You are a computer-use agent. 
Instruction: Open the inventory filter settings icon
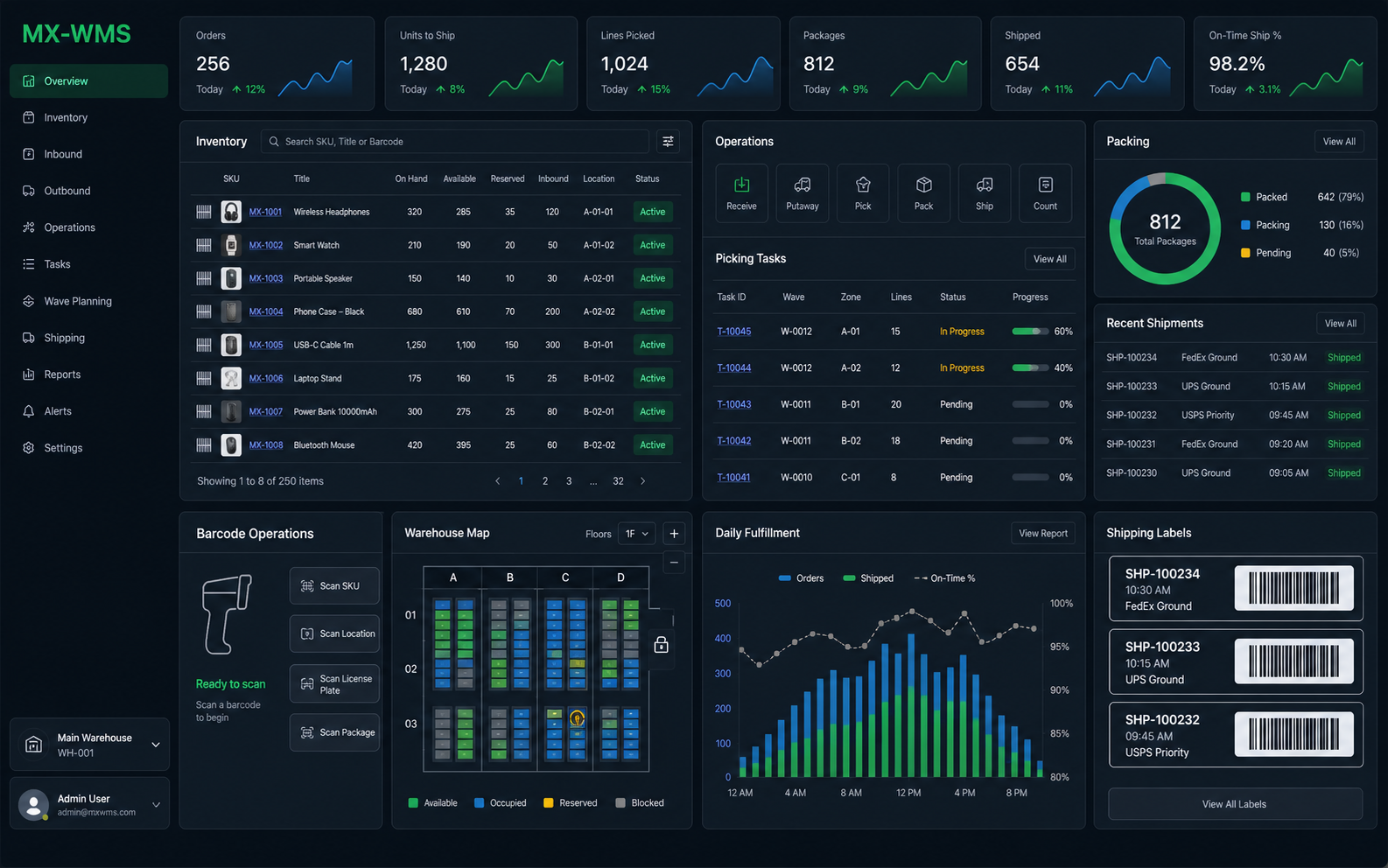(x=668, y=142)
